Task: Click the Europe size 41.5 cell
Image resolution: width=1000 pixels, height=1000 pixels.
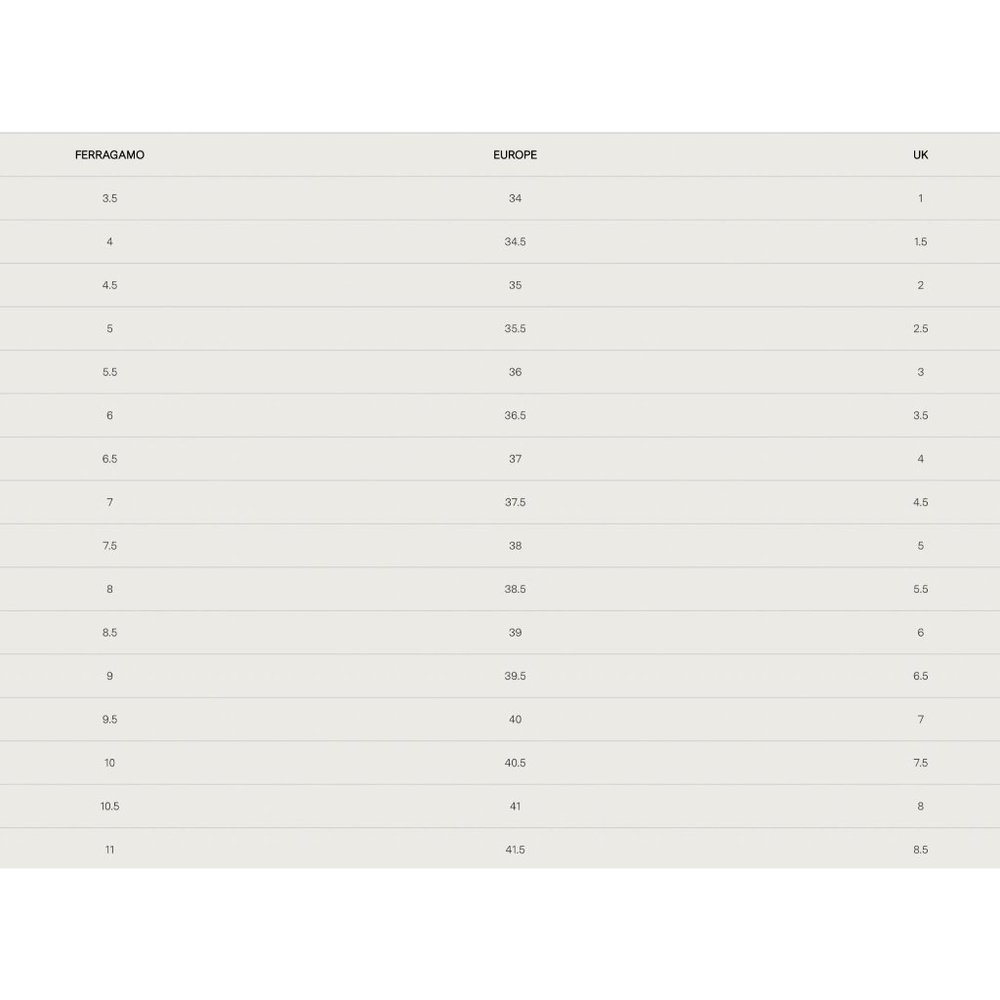Action: coord(515,850)
